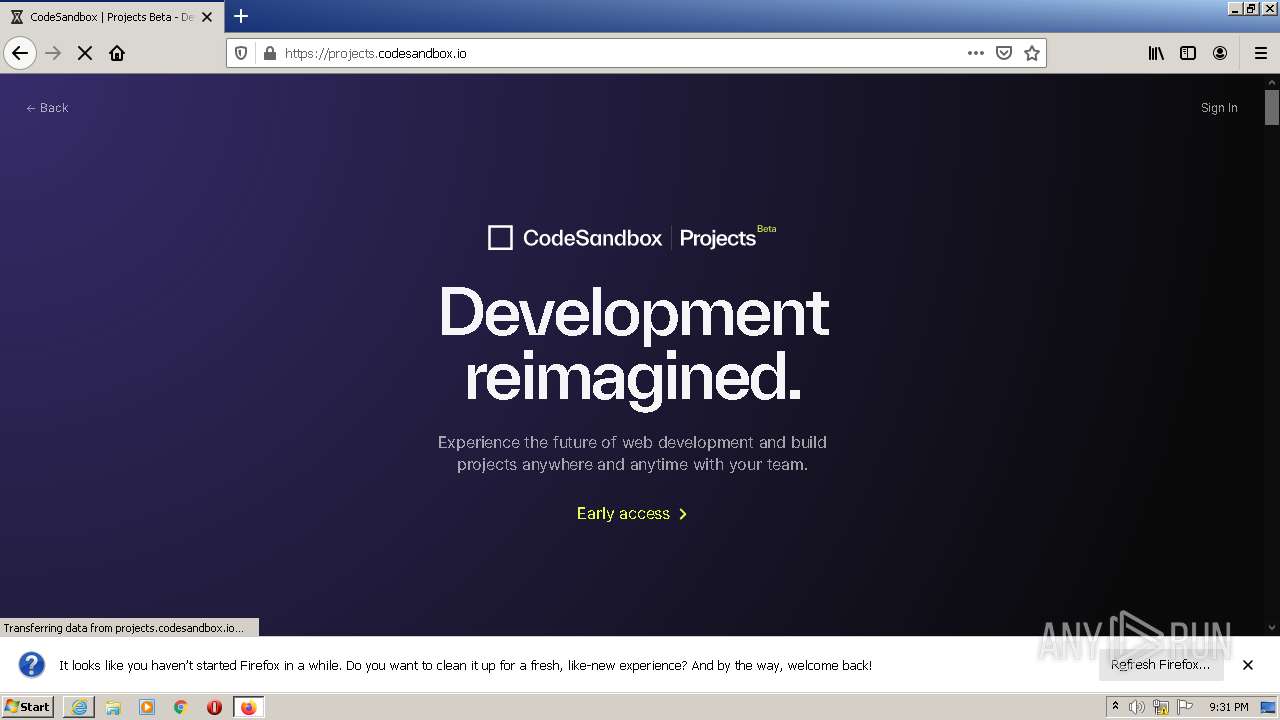Open the Library view
1280x720 pixels.
point(1156,53)
